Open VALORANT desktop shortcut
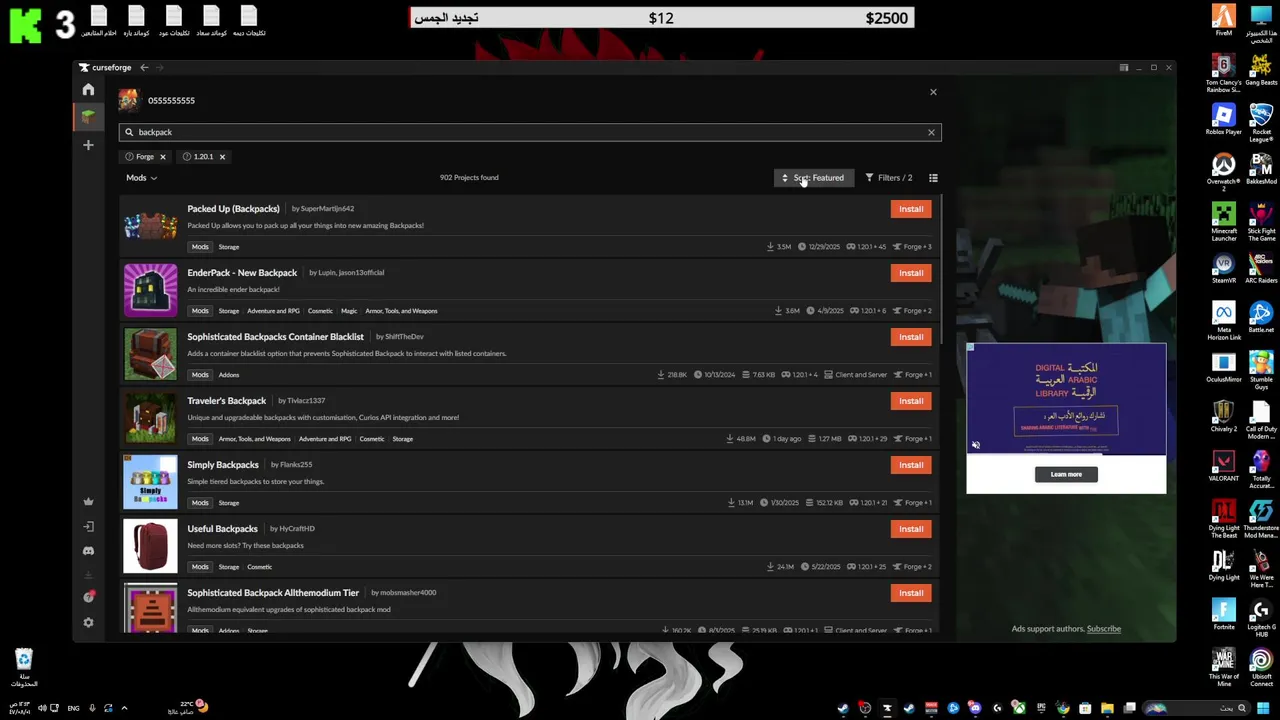 coord(1224,466)
